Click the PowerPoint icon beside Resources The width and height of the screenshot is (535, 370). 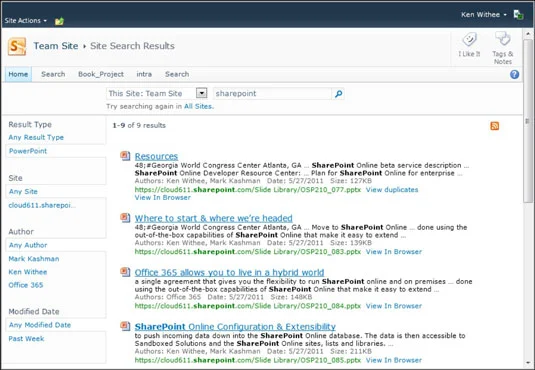(125, 156)
